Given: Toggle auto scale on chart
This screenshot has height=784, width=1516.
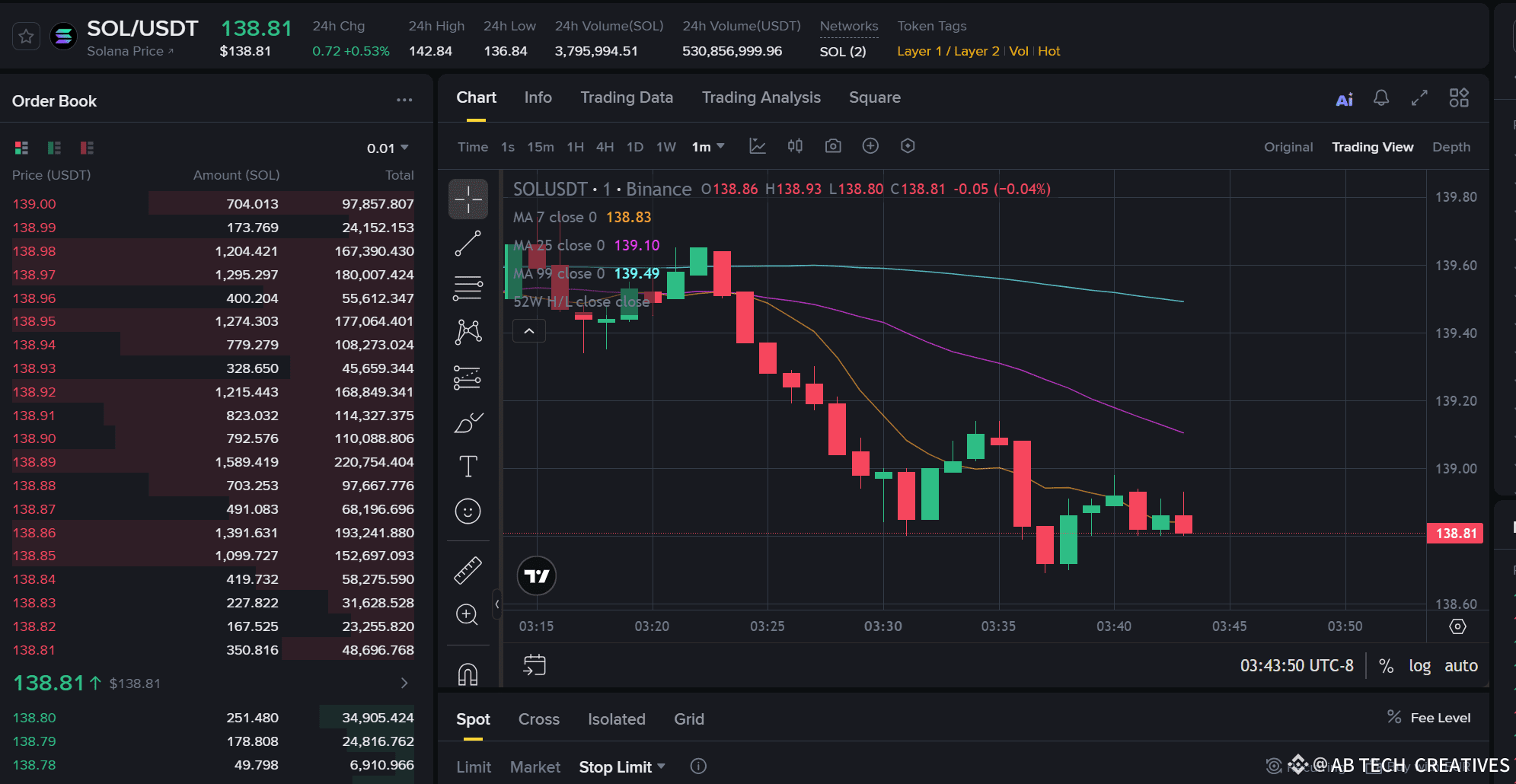Looking at the screenshot, I should tap(1461, 666).
